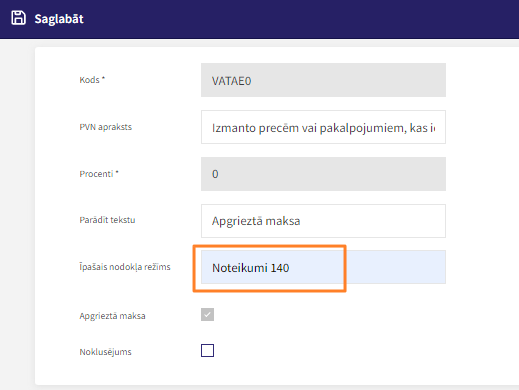519x390 pixels.
Task: Click the Īpašais nodokļa režīms label
Action: click(x=125, y=267)
